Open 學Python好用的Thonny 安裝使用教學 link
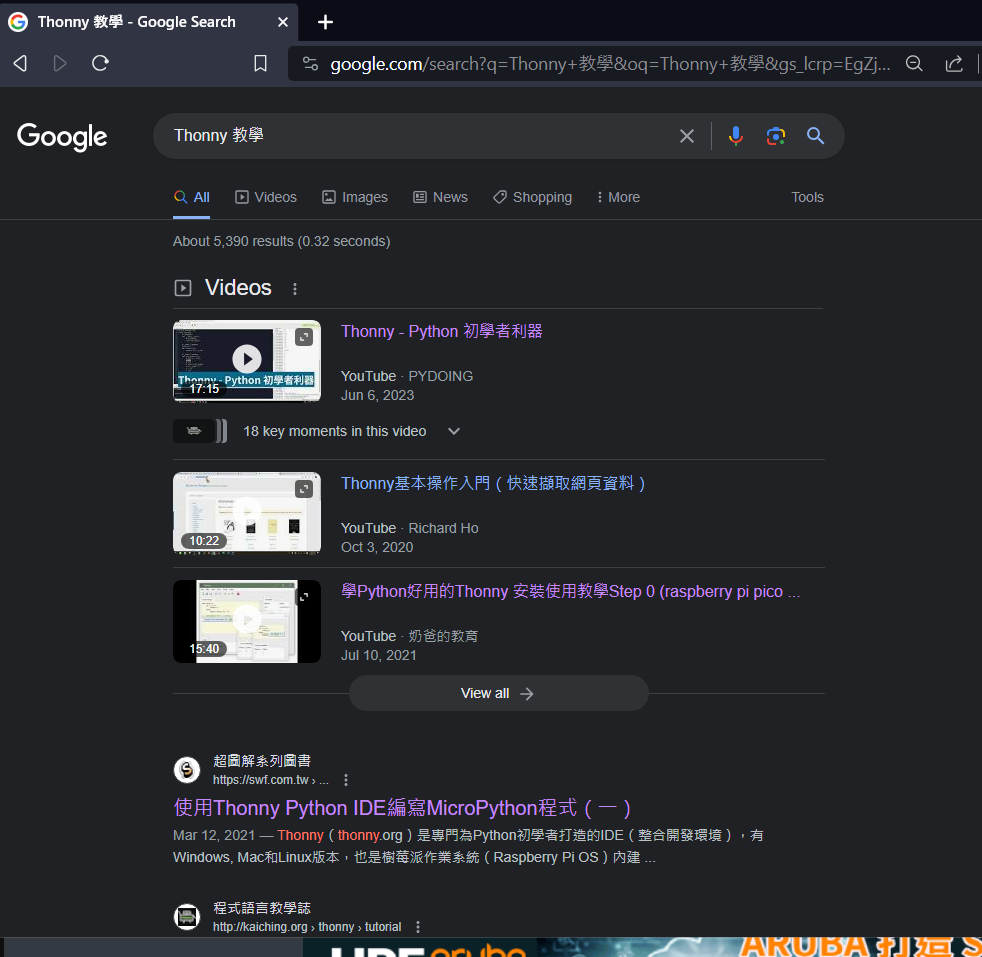 click(x=571, y=591)
